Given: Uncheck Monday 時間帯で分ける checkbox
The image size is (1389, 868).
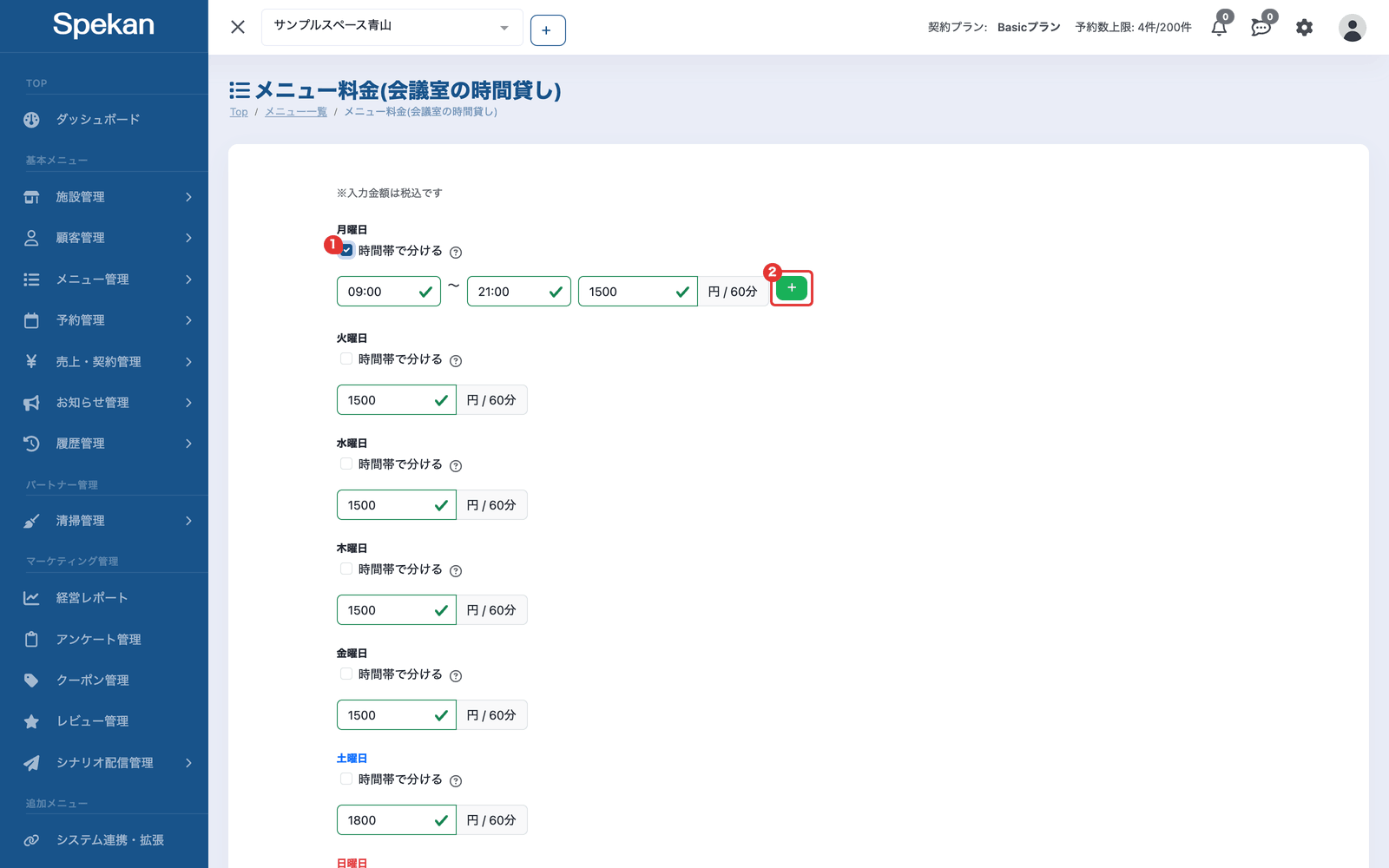Looking at the screenshot, I should [x=346, y=251].
